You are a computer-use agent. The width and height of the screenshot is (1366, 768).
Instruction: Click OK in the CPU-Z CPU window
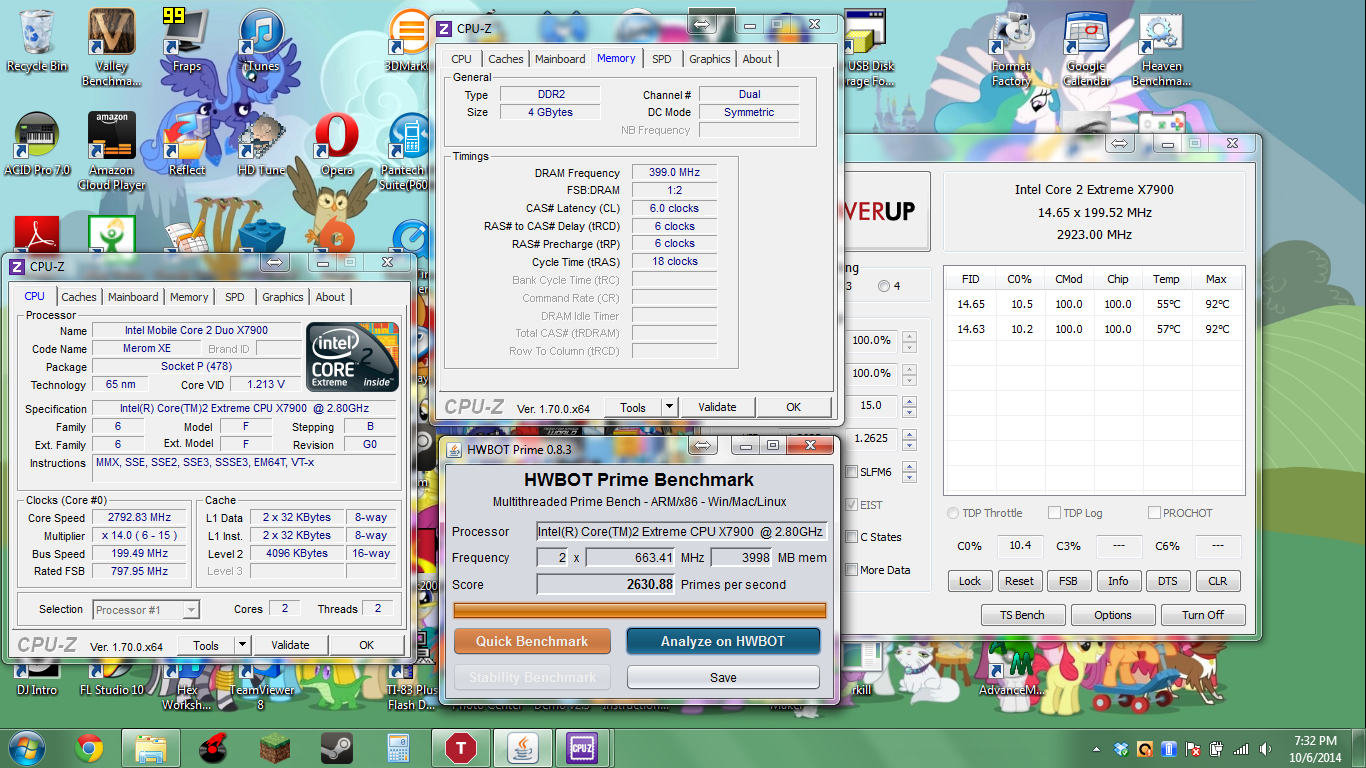[x=367, y=645]
